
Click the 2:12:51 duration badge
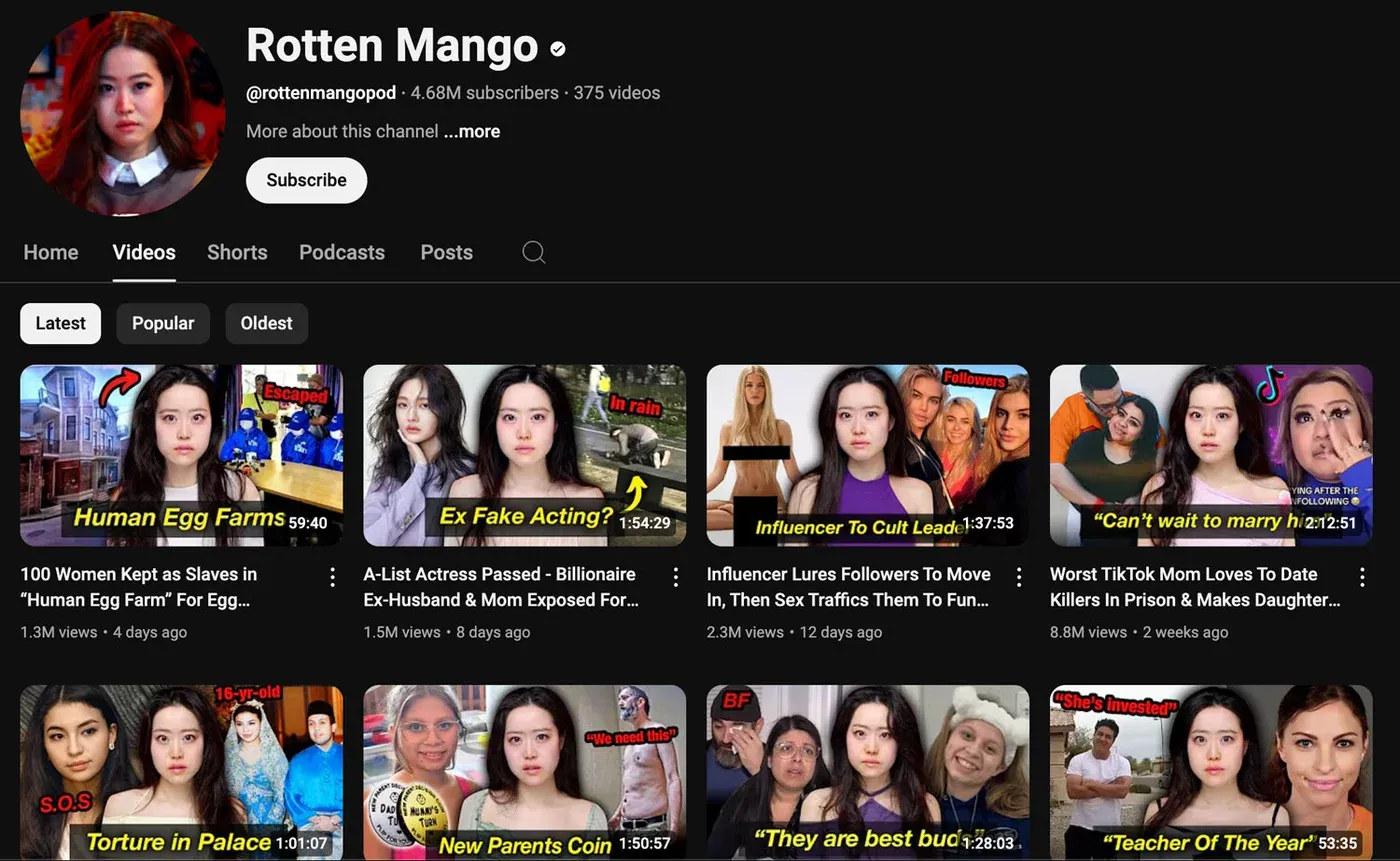coord(1330,523)
